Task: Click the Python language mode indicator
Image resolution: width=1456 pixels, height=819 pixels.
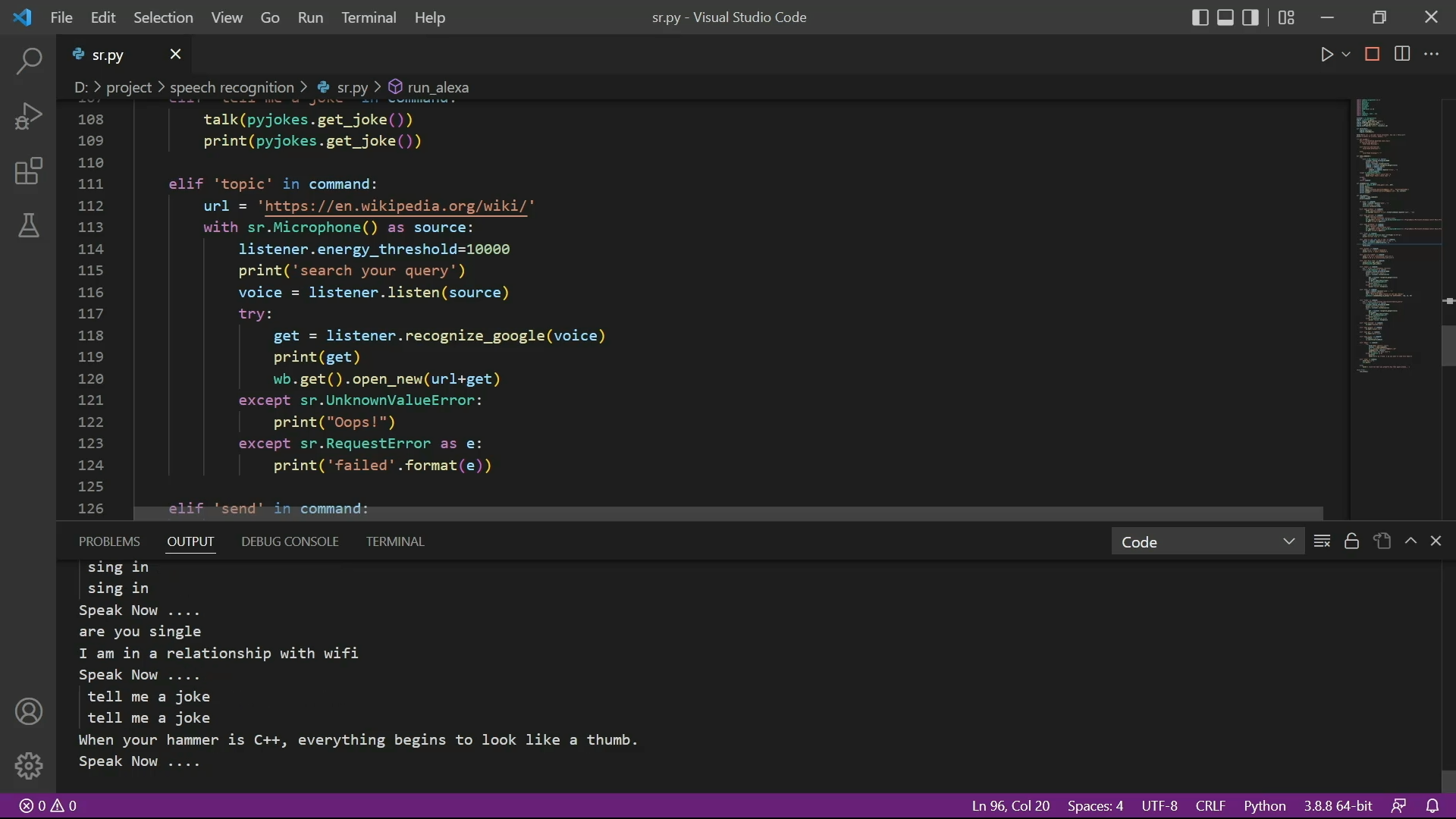Action: click(1264, 805)
